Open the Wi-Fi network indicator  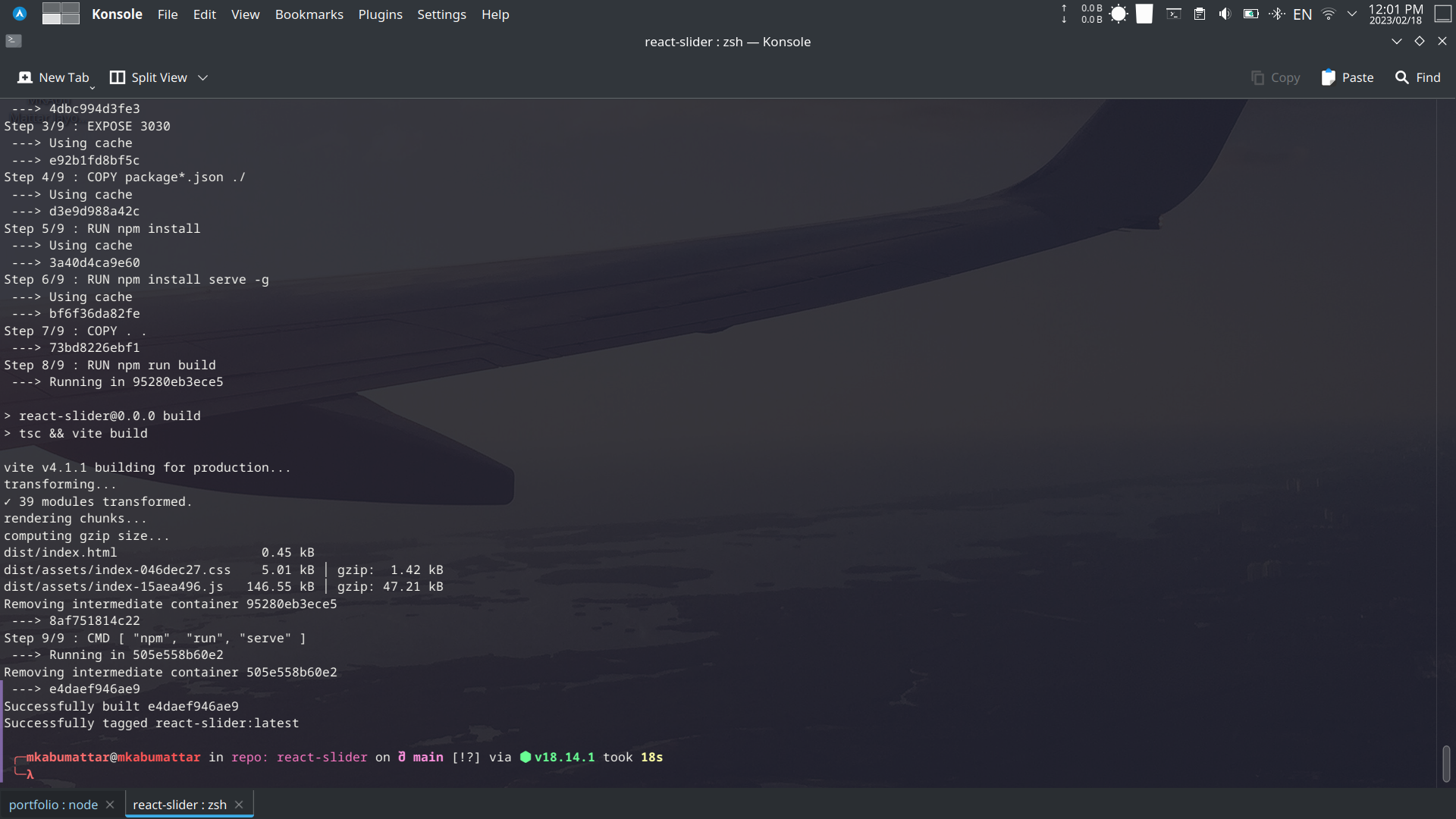pyautogui.click(x=1327, y=14)
